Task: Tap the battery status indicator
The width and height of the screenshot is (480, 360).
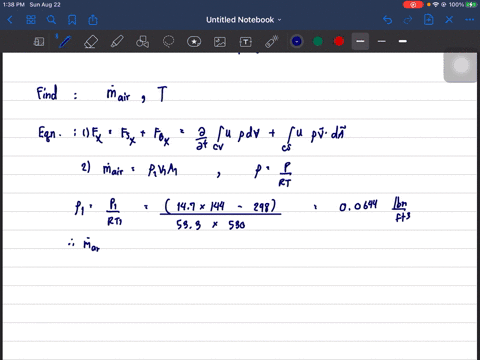Action: 471,5
